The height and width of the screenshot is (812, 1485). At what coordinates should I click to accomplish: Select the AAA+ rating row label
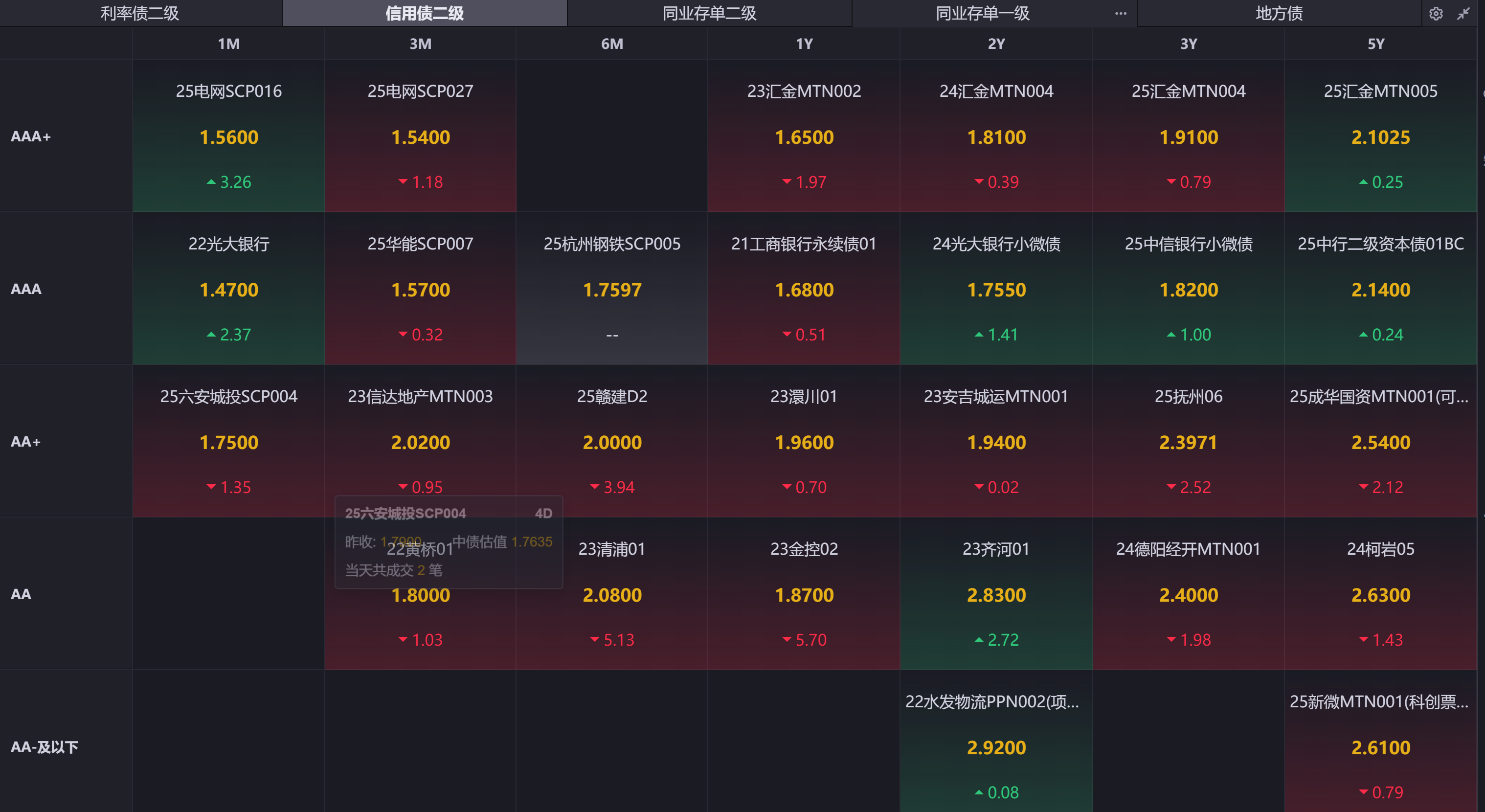[31, 136]
